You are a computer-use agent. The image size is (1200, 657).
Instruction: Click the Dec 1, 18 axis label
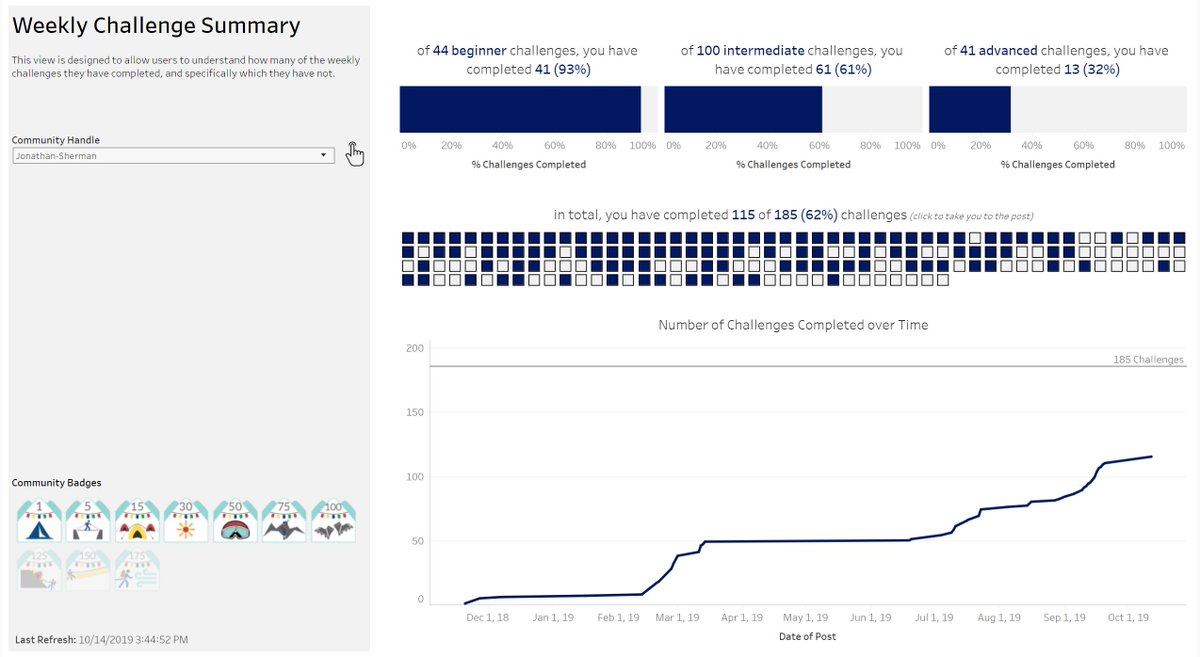pyautogui.click(x=488, y=618)
